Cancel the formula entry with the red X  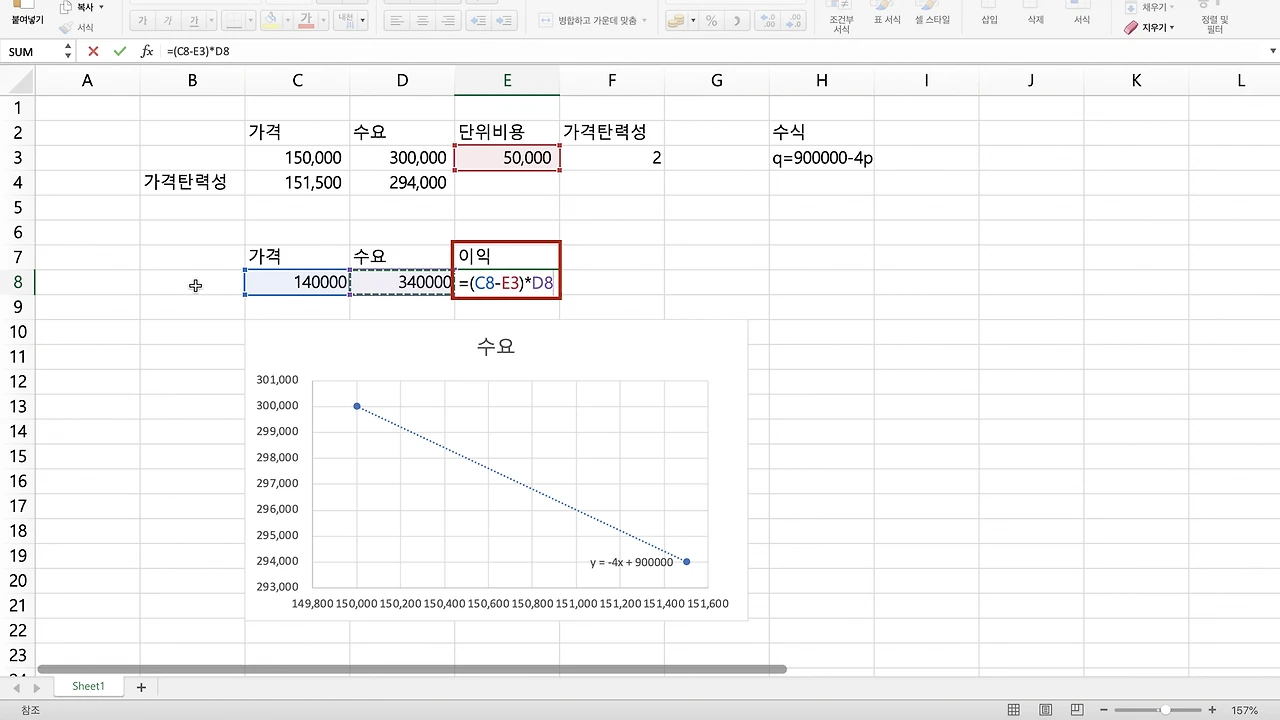coord(93,51)
